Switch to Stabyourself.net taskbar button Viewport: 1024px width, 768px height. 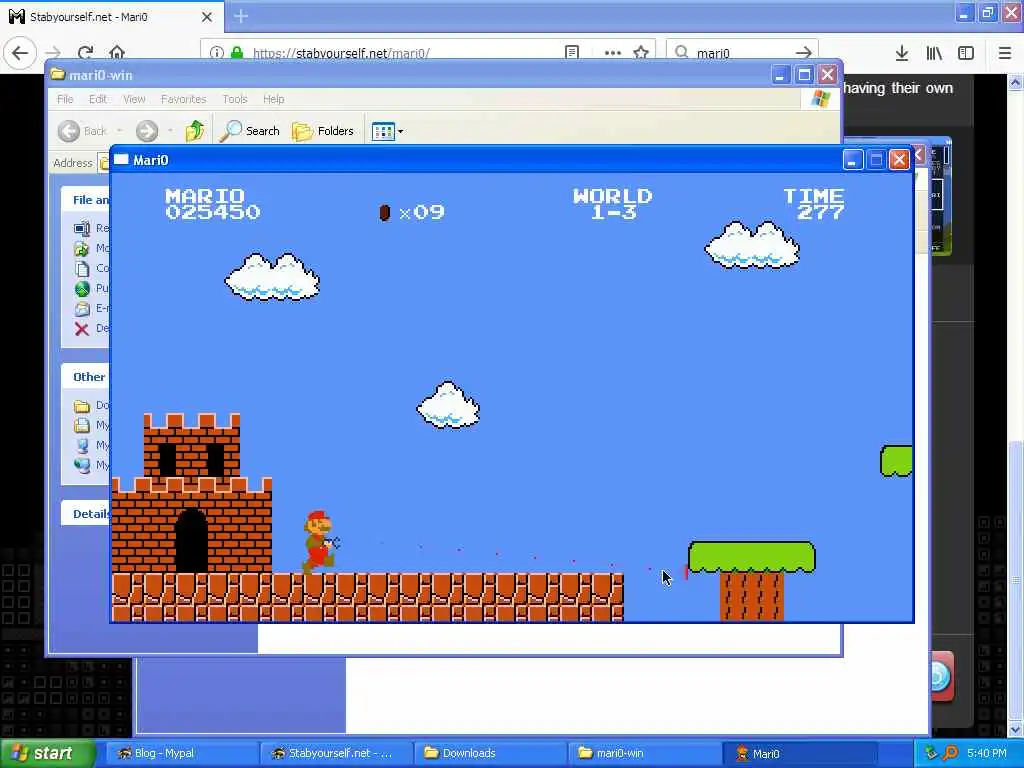334,753
